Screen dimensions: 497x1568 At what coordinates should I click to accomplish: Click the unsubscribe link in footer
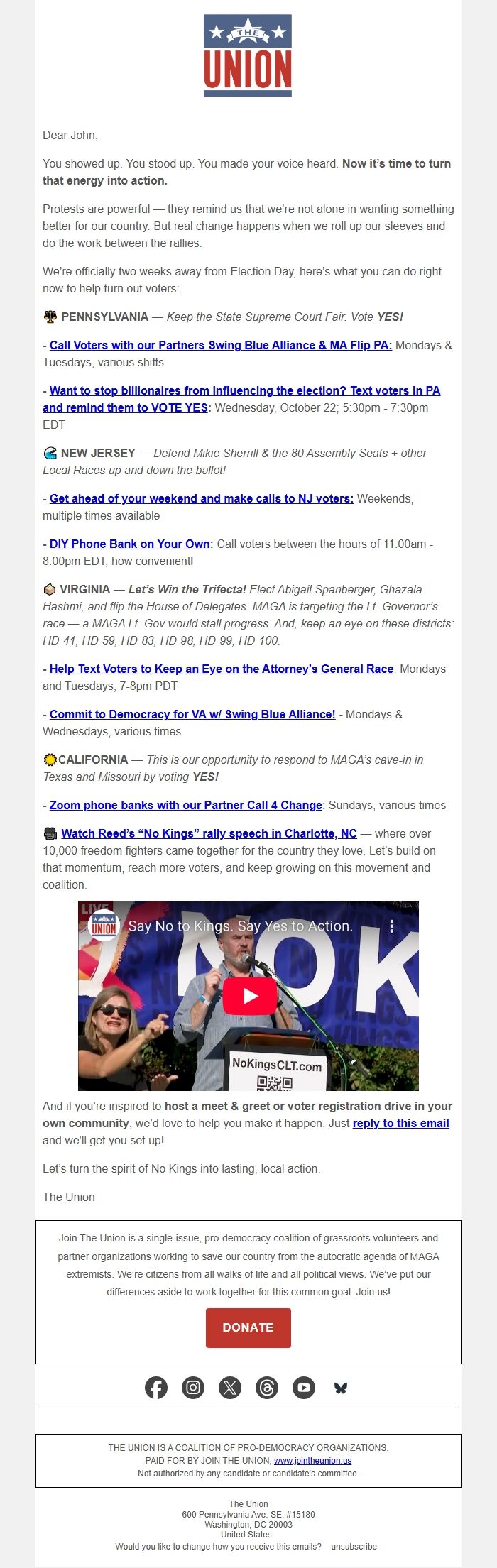(354, 1546)
